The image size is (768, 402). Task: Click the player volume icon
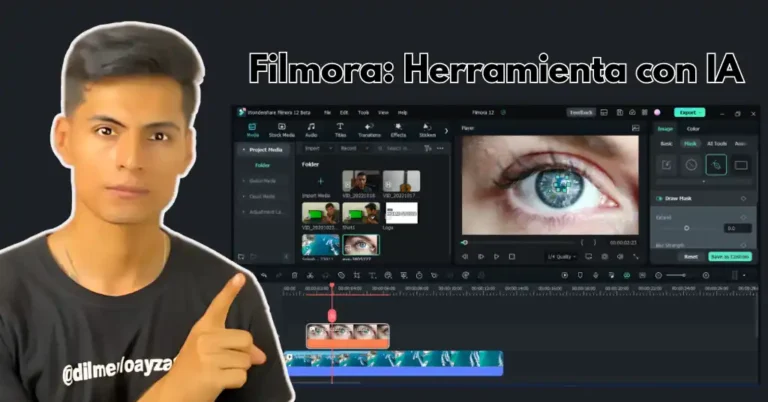tap(620, 257)
